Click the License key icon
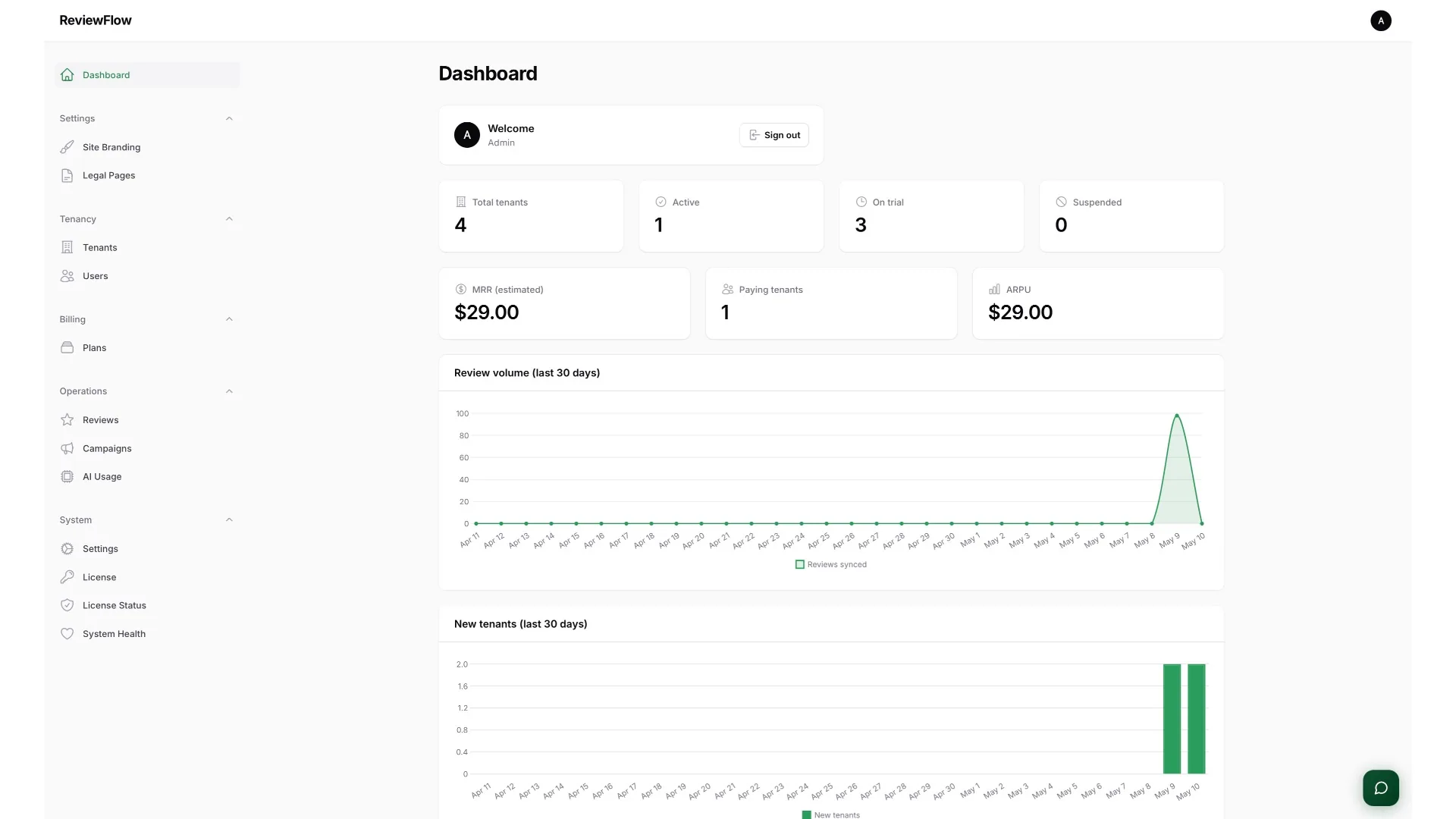1456x819 pixels. pyautogui.click(x=67, y=577)
